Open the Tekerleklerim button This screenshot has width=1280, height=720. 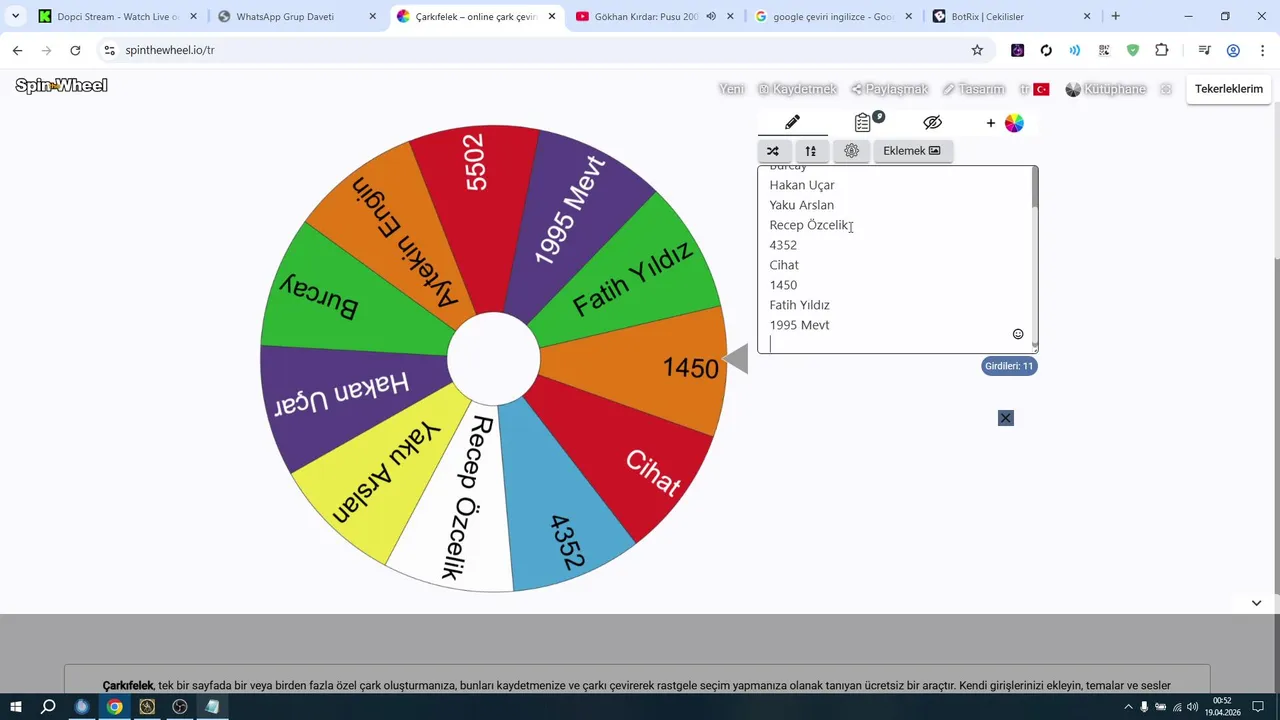[x=1229, y=89]
